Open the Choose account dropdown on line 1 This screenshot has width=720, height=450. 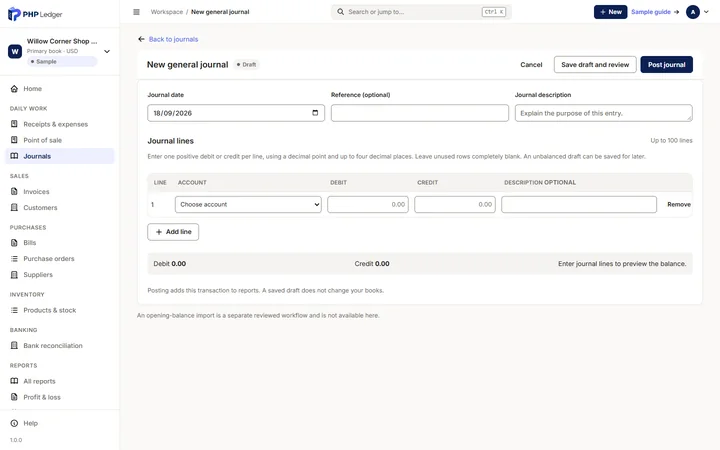248,204
